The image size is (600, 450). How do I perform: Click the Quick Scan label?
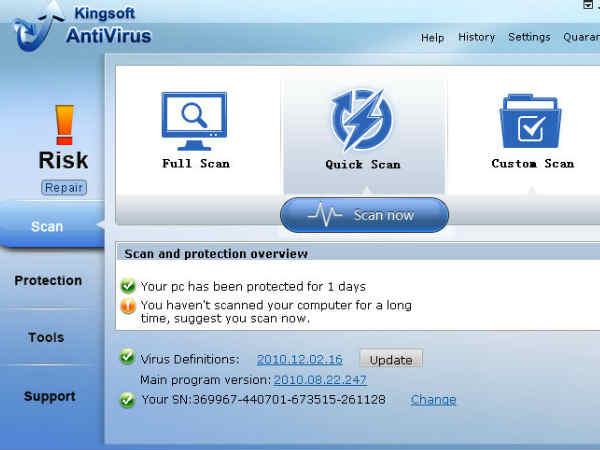click(363, 165)
